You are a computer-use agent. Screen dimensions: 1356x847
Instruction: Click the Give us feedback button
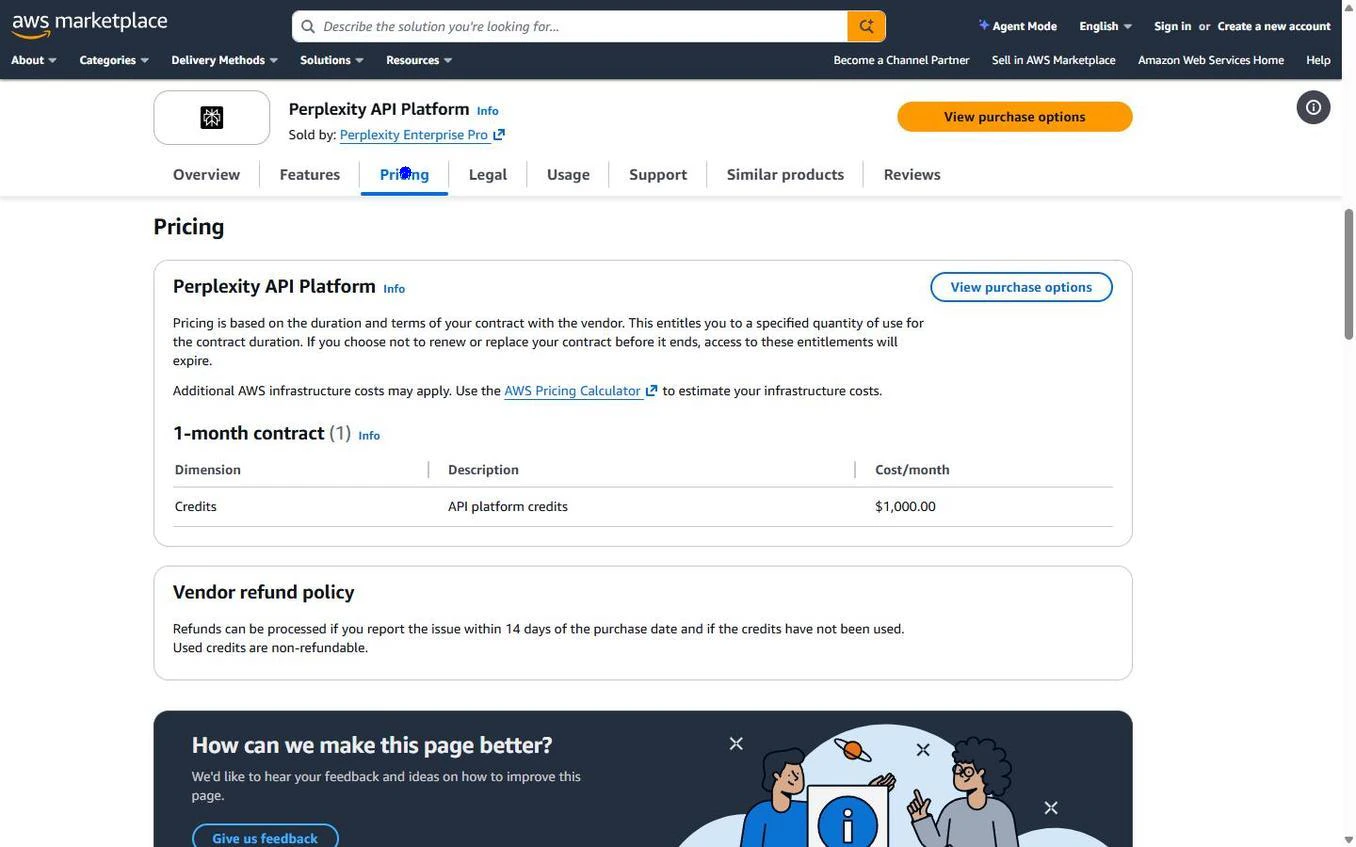(265, 836)
